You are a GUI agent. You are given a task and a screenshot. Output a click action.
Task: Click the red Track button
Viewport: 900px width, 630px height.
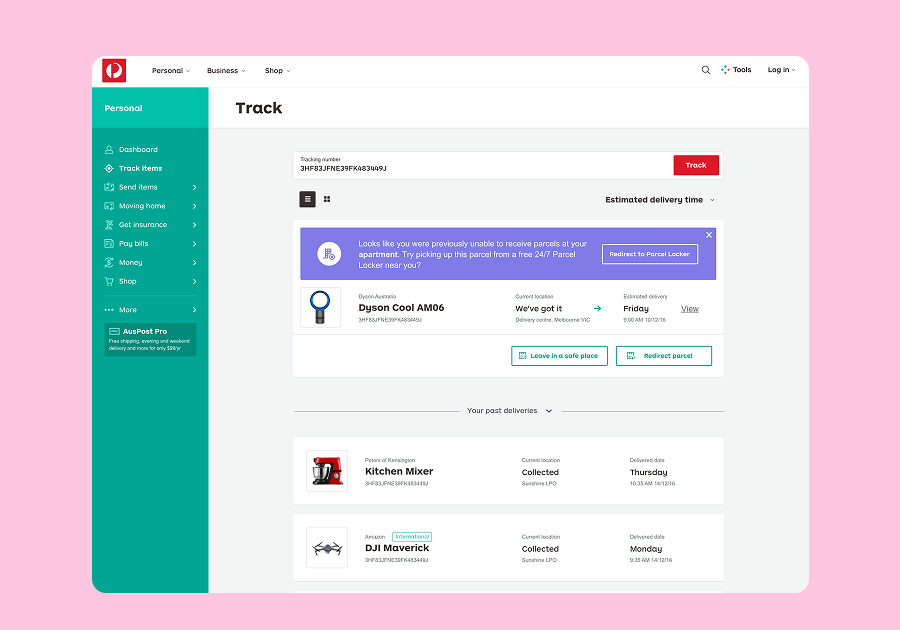click(696, 165)
